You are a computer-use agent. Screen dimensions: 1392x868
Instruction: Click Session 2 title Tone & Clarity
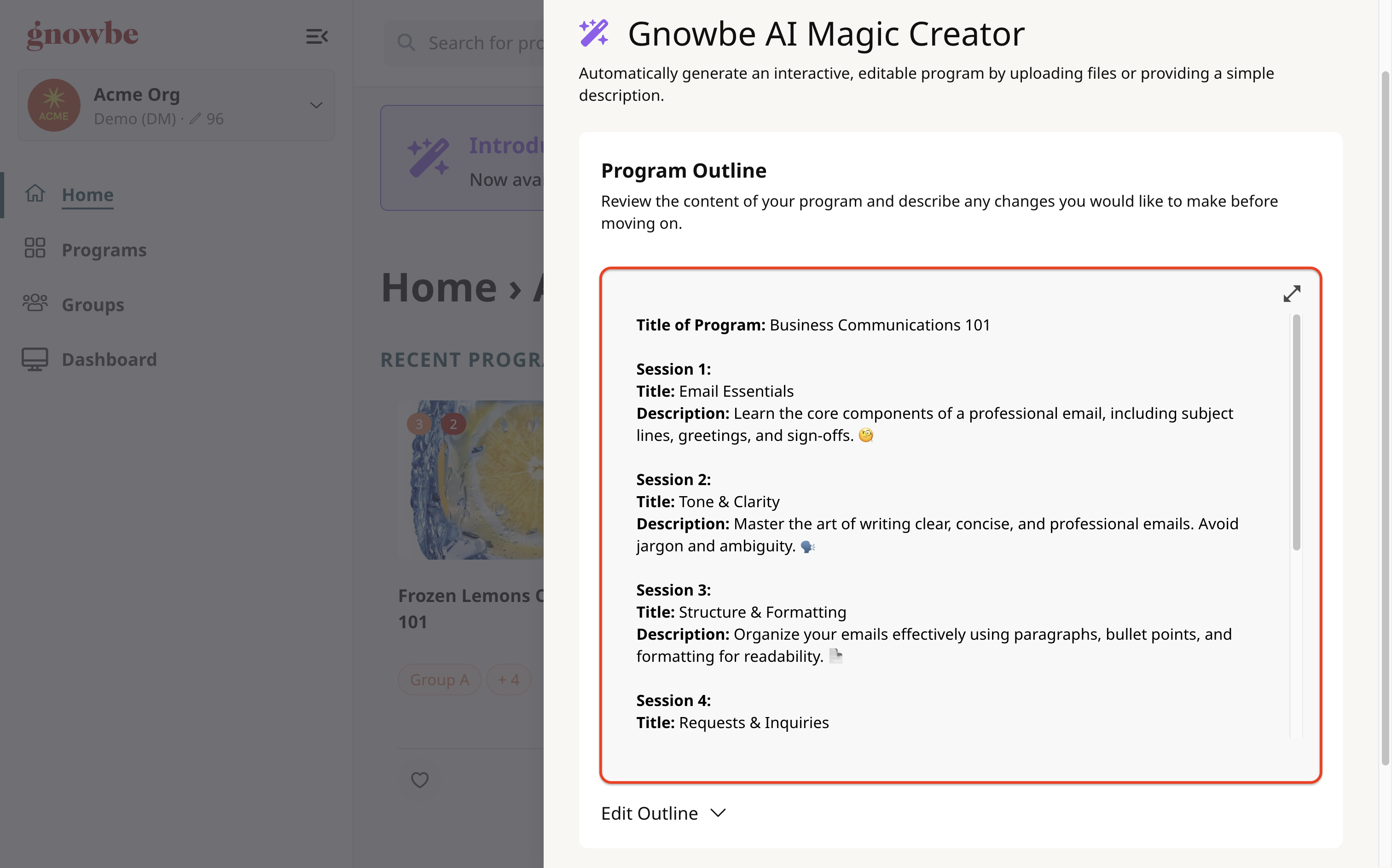pyautogui.click(x=729, y=502)
